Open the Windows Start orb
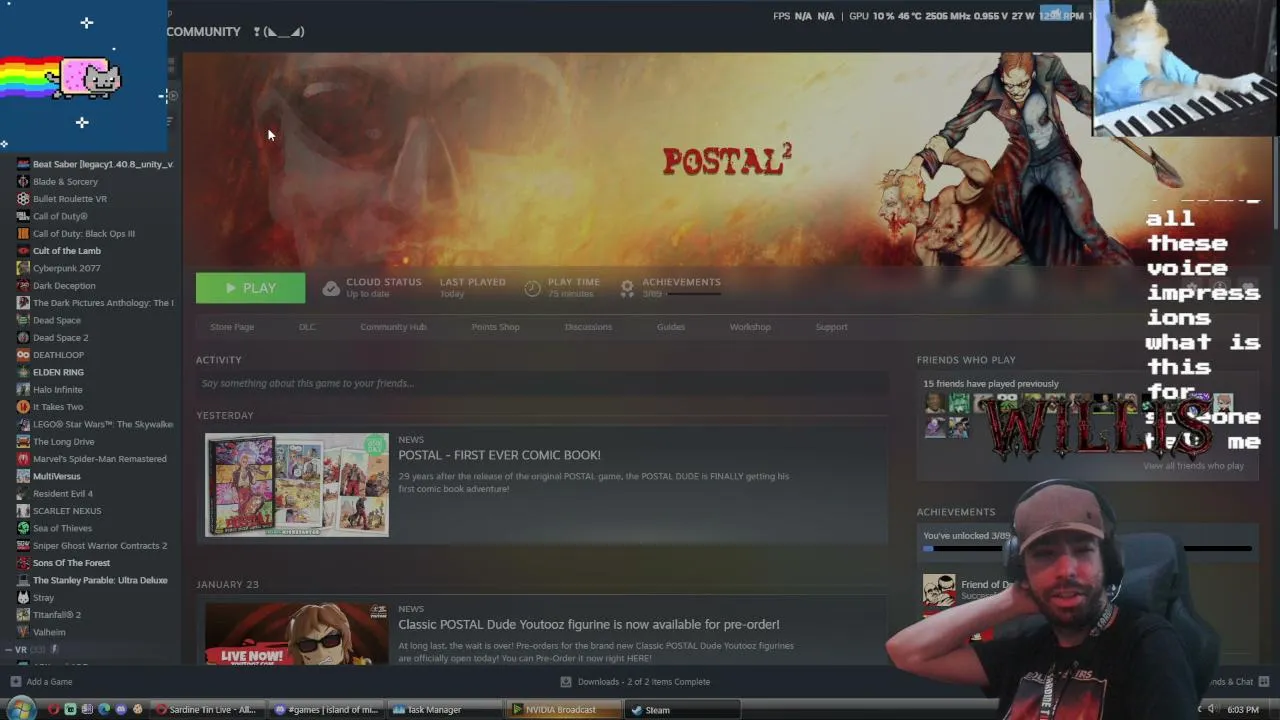 (22, 709)
